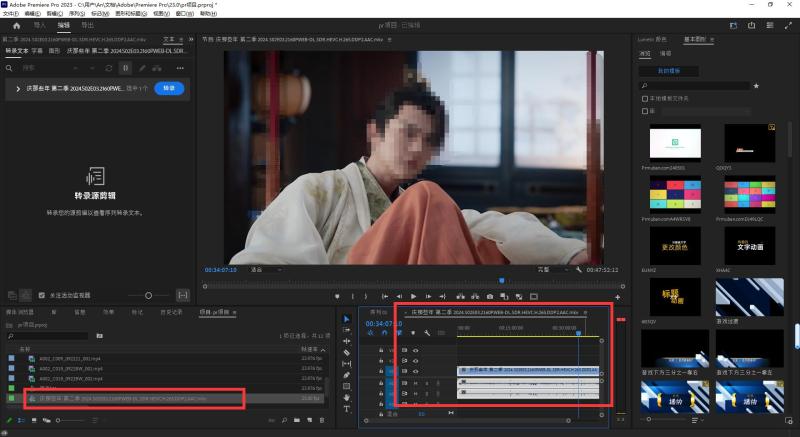800x437 pixels.
Task: Switch to the 字幕 captions tab
Action: (37, 51)
